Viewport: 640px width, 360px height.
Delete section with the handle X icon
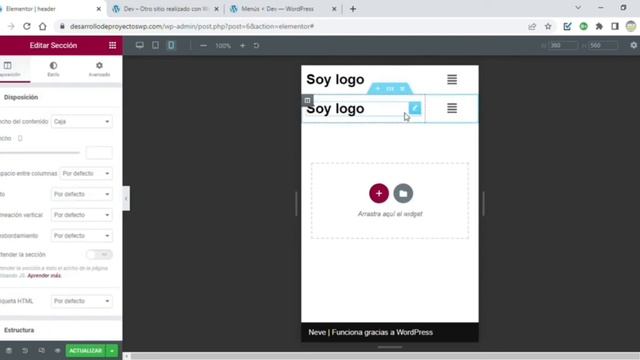[402, 89]
